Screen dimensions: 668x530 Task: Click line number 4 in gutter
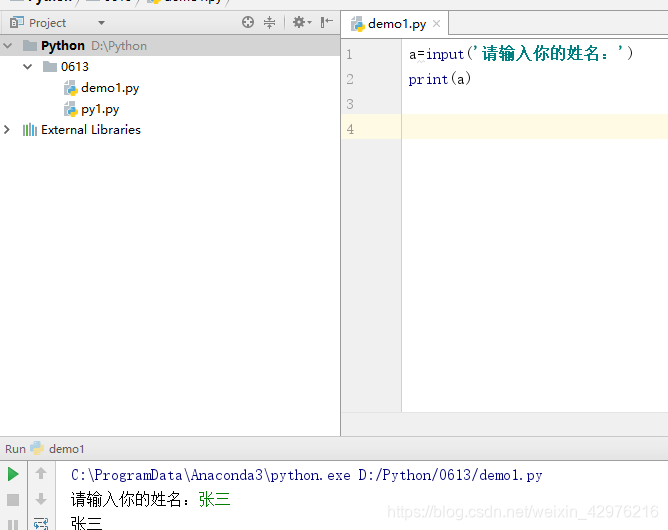pos(350,129)
